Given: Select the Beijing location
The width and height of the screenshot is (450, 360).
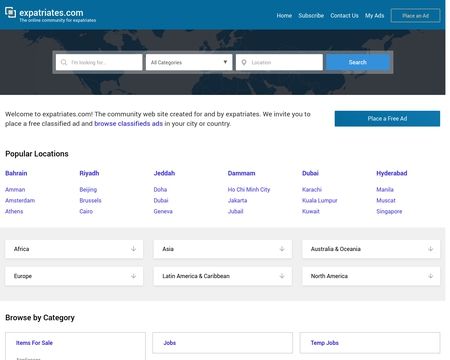Looking at the screenshot, I should [88, 190].
